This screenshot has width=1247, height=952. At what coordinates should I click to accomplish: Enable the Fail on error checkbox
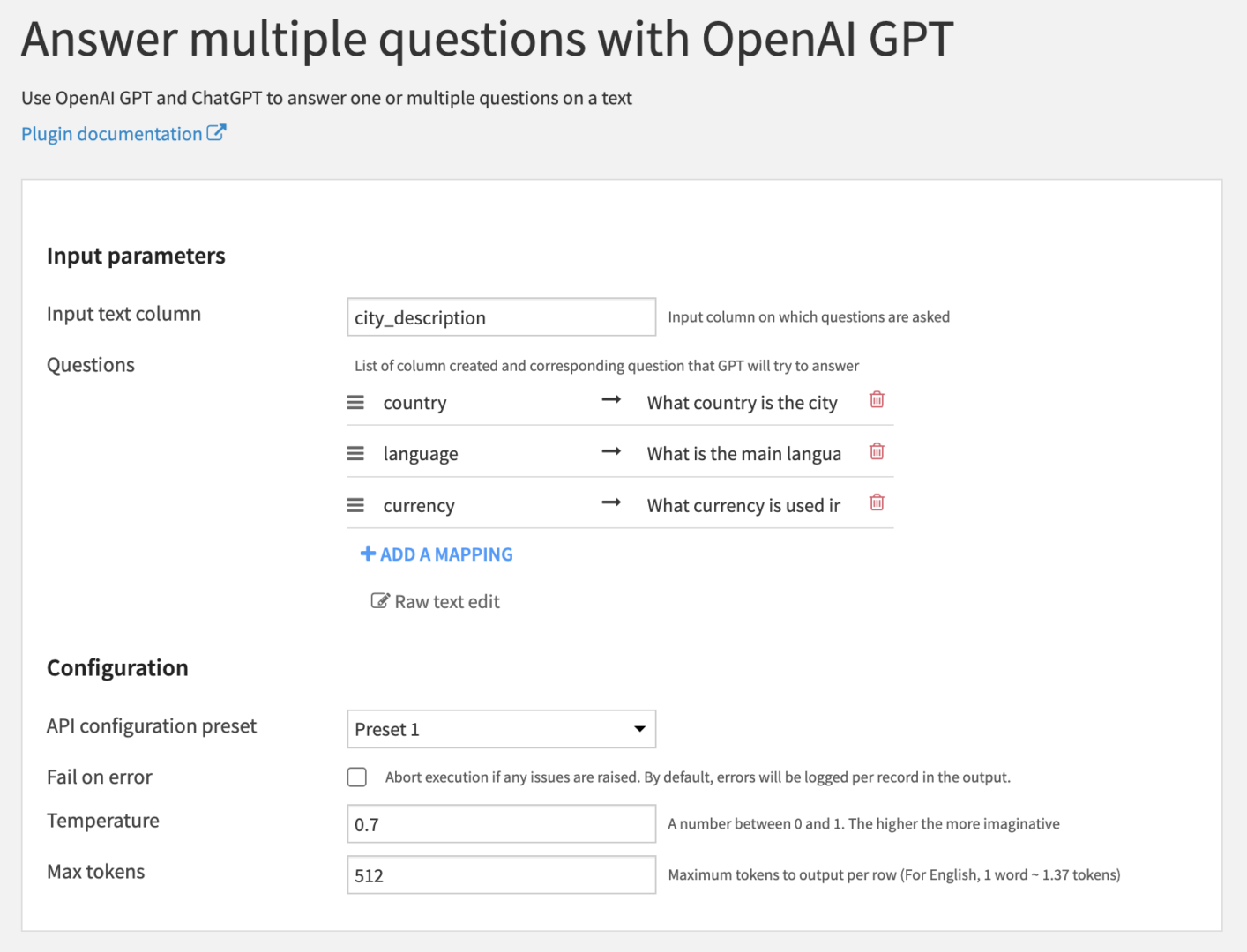point(356,777)
